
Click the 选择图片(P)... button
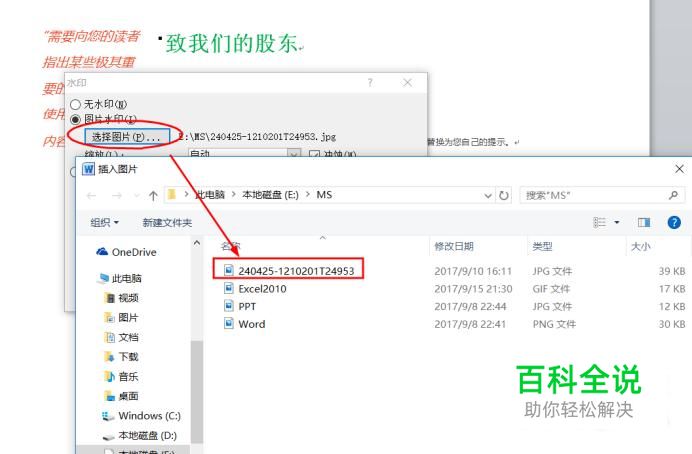[x=127, y=137]
